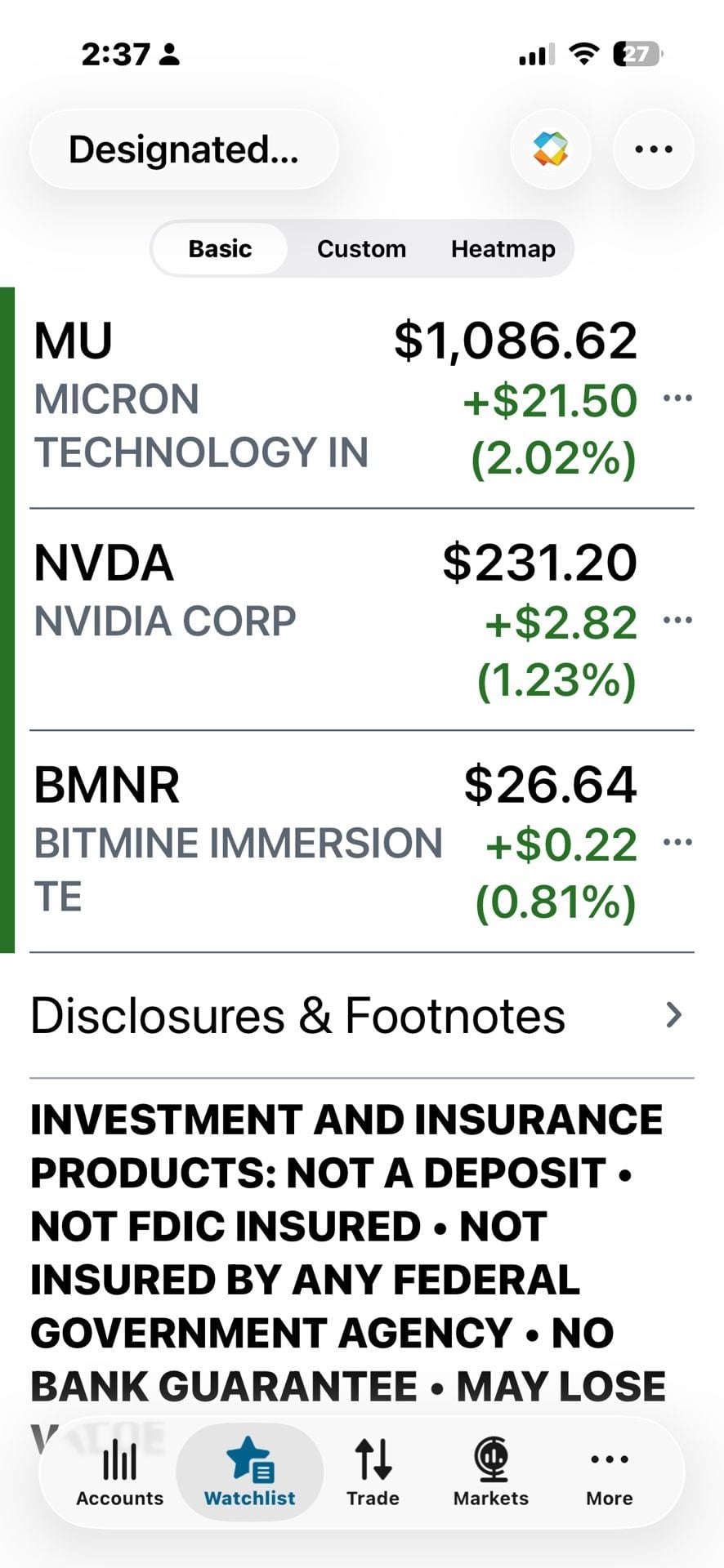Open the Designated watchlist selector dropdown
The image size is (724, 1568).
[x=184, y=149]
